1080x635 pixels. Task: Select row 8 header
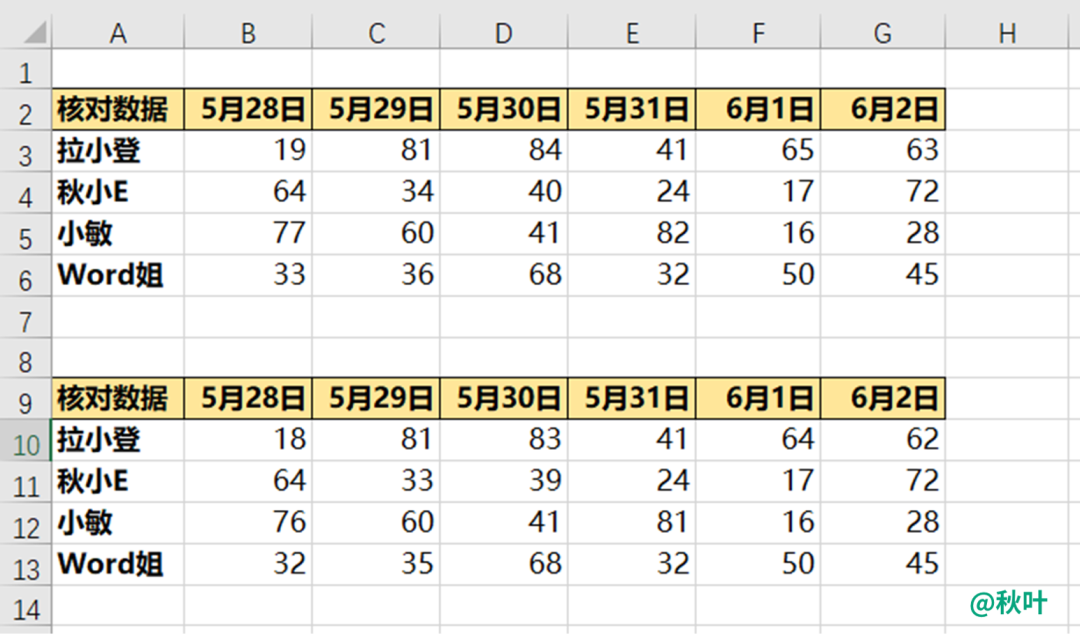(x=25, y=357)
